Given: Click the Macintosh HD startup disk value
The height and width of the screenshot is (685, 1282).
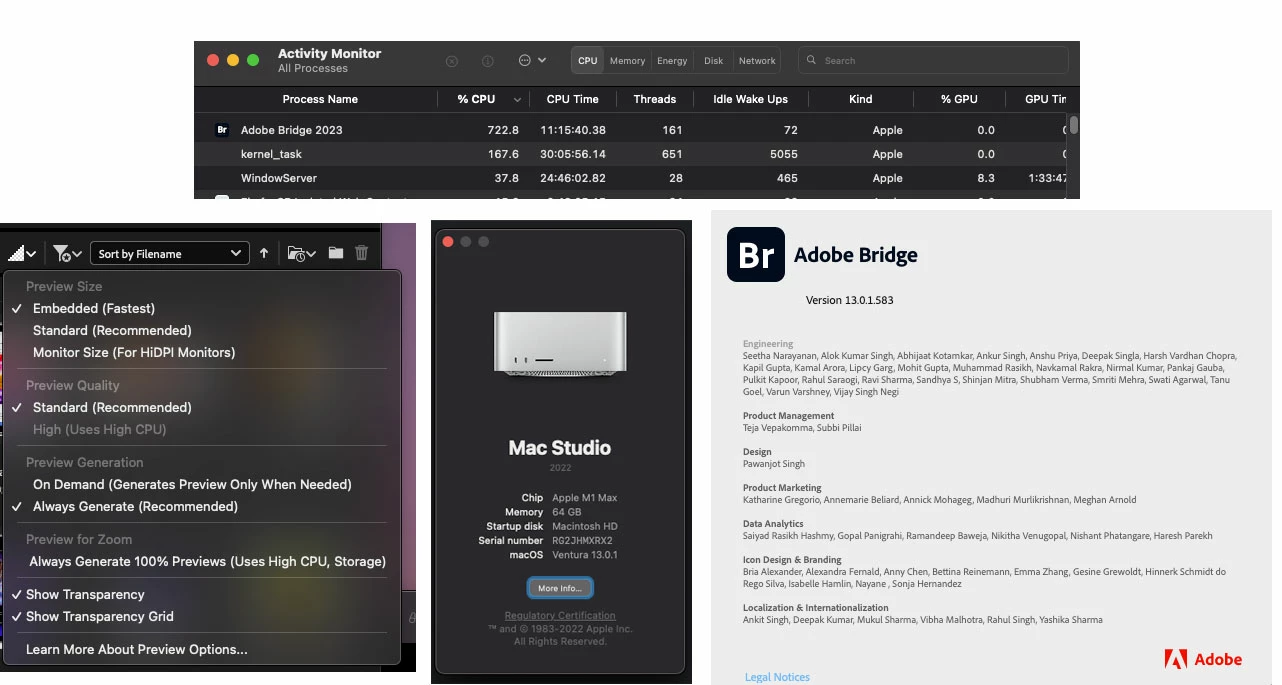Looking at the screenshot, I should click(585, 527).
